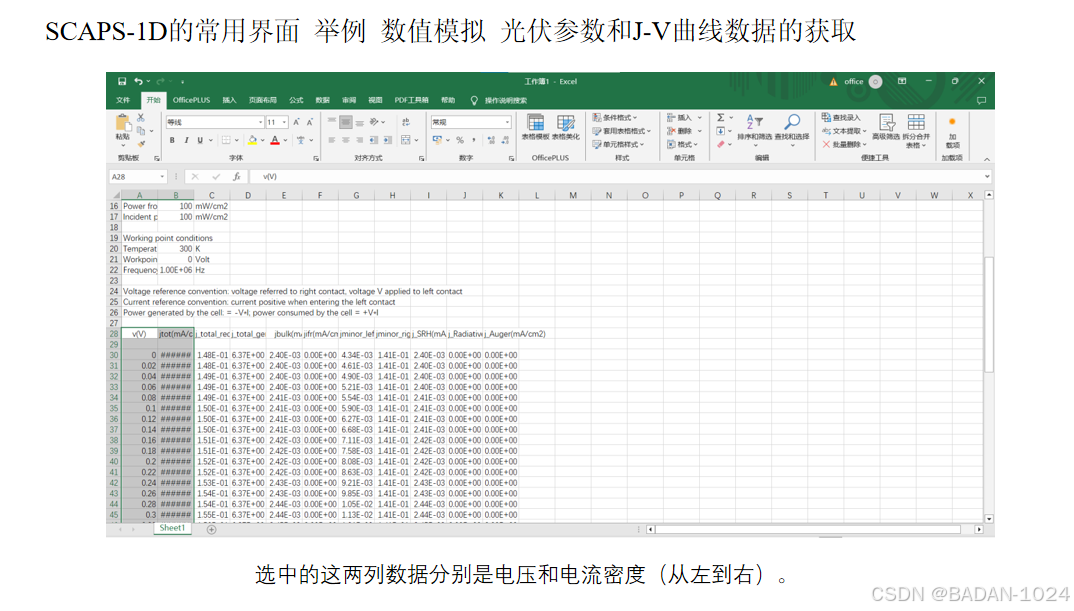This screenshot has height=611, width=1074.
Task: Click the Cut (scissors) icon
Action: tap(141, 118)
